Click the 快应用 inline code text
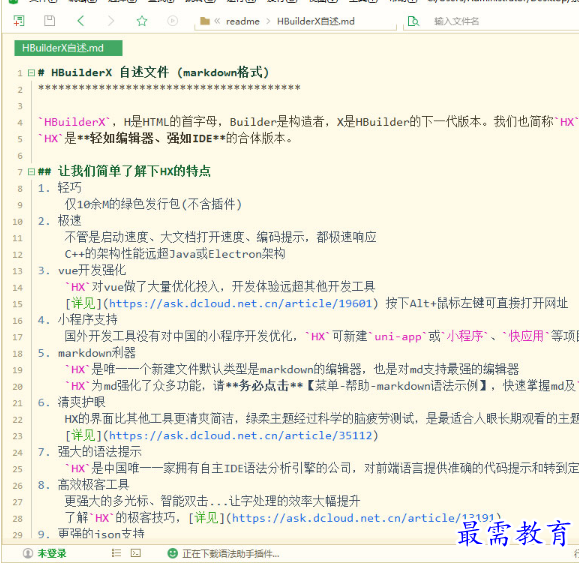 [x=526, y=336]
